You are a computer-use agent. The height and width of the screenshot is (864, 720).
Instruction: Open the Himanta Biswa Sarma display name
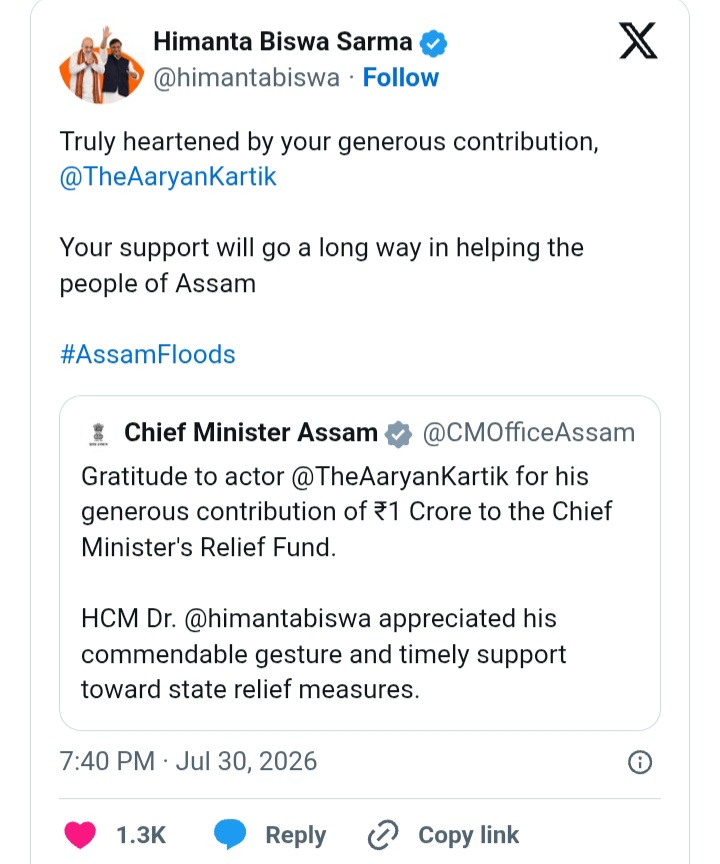pyautogui.click(x=283, y=42)
